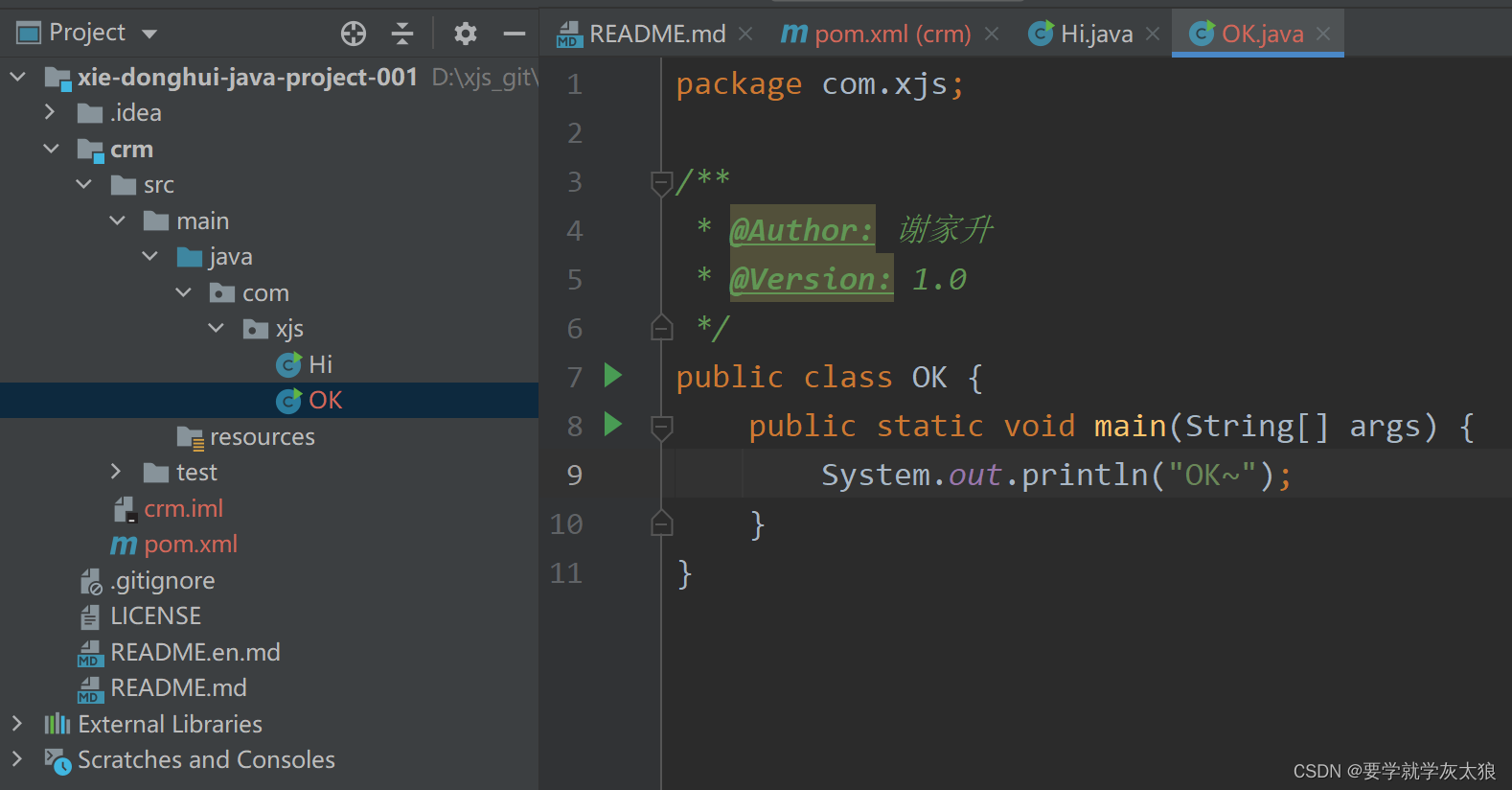Click the crm module folder icon
Screen dimensions: 1512x790
pos(91,150)
